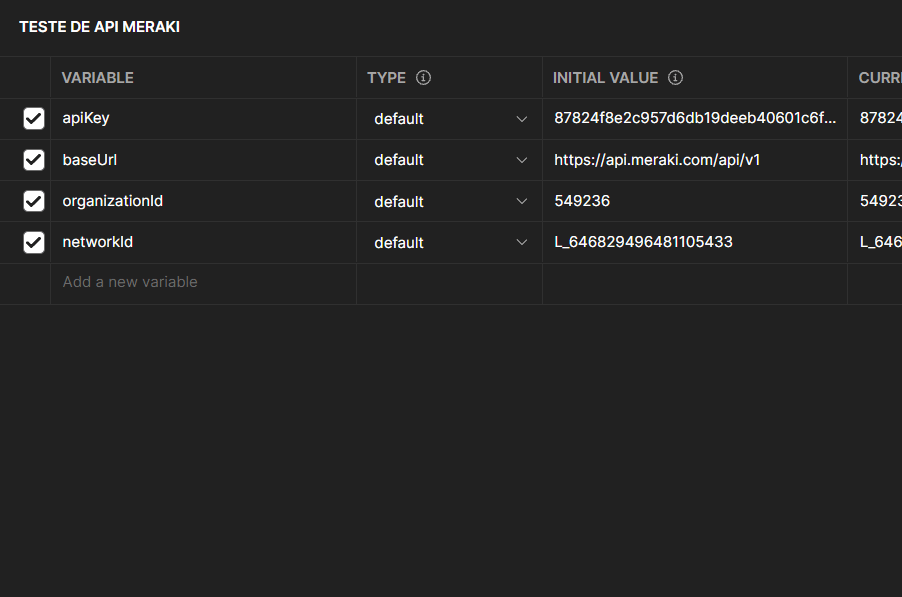The image size is (902, 597).
Task: Expand type dropdown for networkId
Action: pos(449,242)
